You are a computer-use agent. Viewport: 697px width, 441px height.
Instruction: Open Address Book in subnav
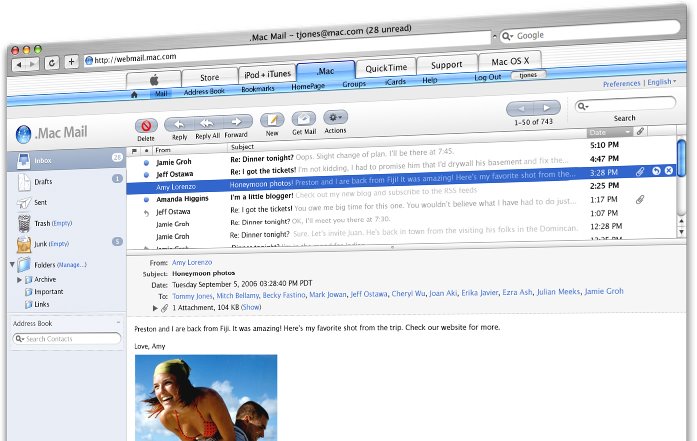204,92
